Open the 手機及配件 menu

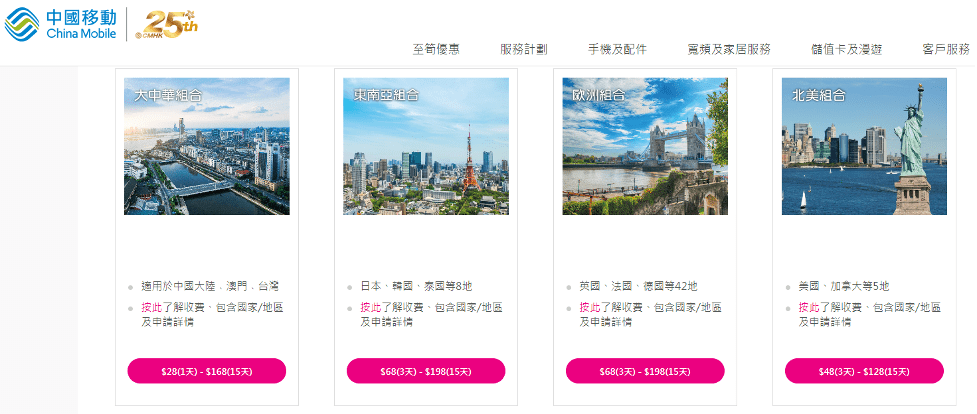click(x=617, y=50)
